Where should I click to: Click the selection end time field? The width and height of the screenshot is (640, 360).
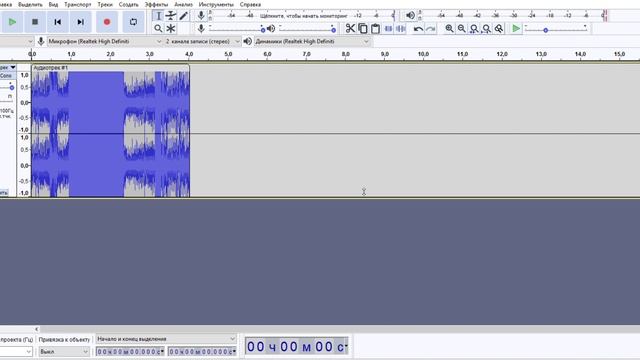tap(202, 351)
